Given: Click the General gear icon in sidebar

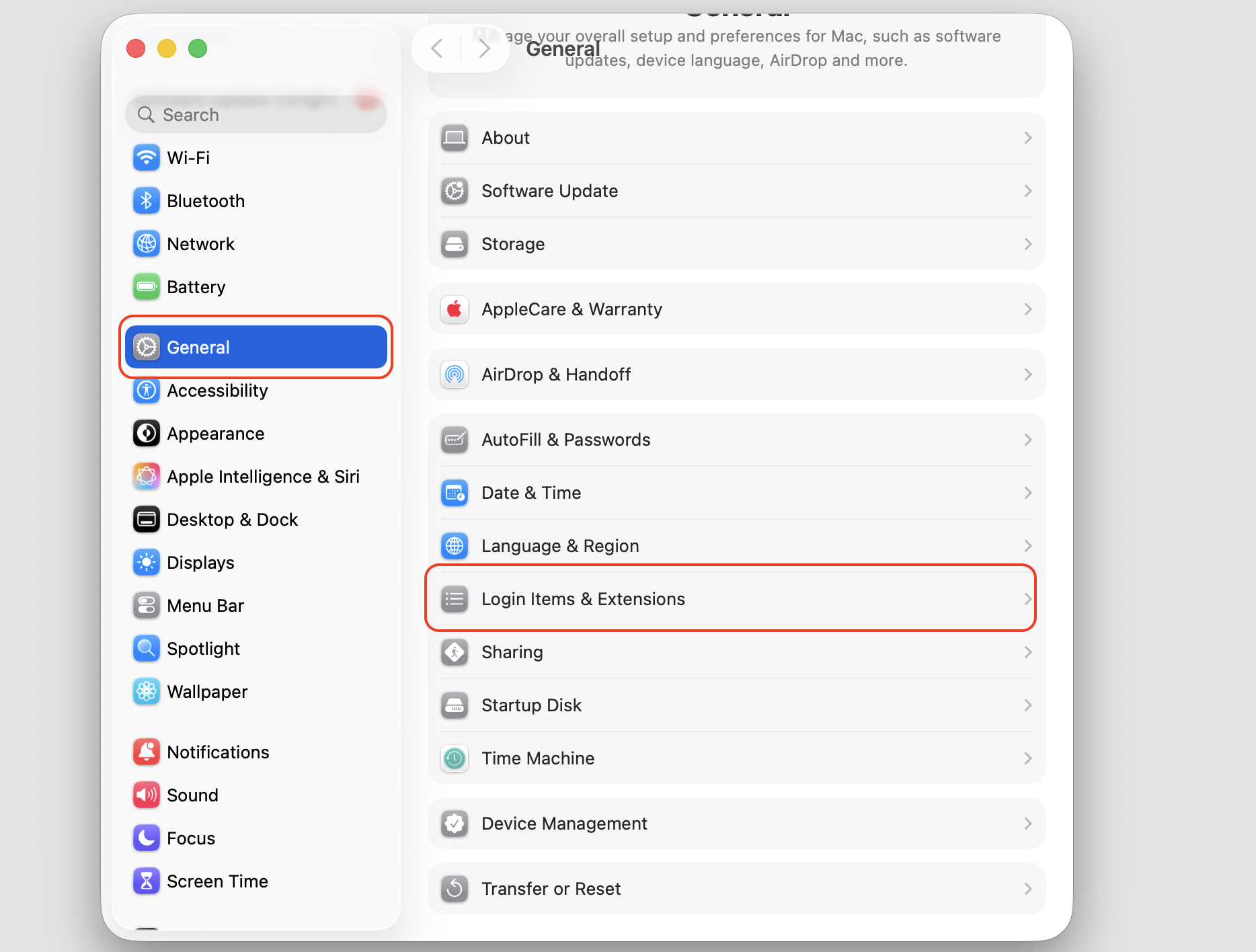Looking at the screenshot, I should tap(147, 348).
